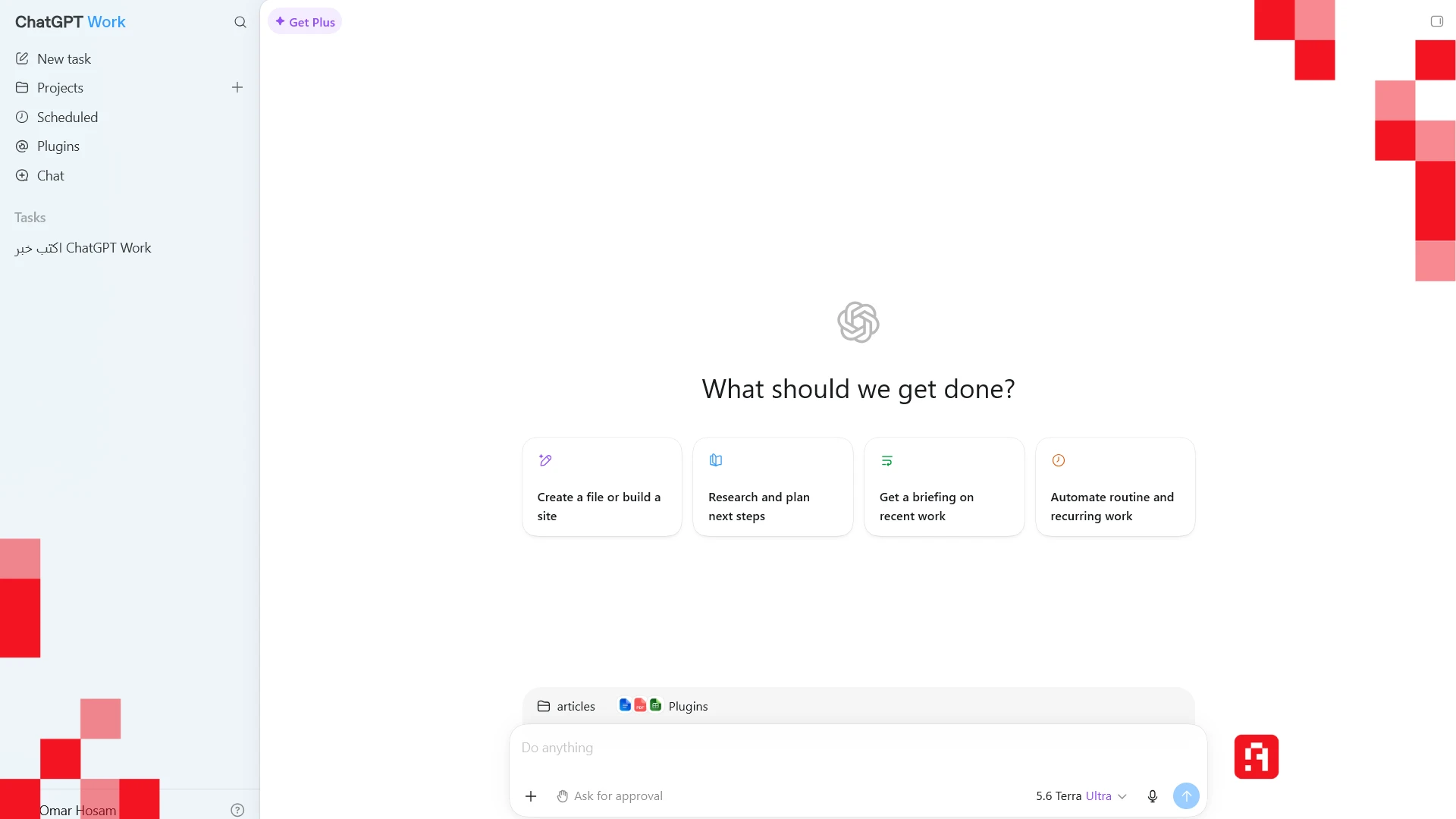Send the prompt with arrow button
This screenshot has height=819, width=1456.
point(1186,795)
